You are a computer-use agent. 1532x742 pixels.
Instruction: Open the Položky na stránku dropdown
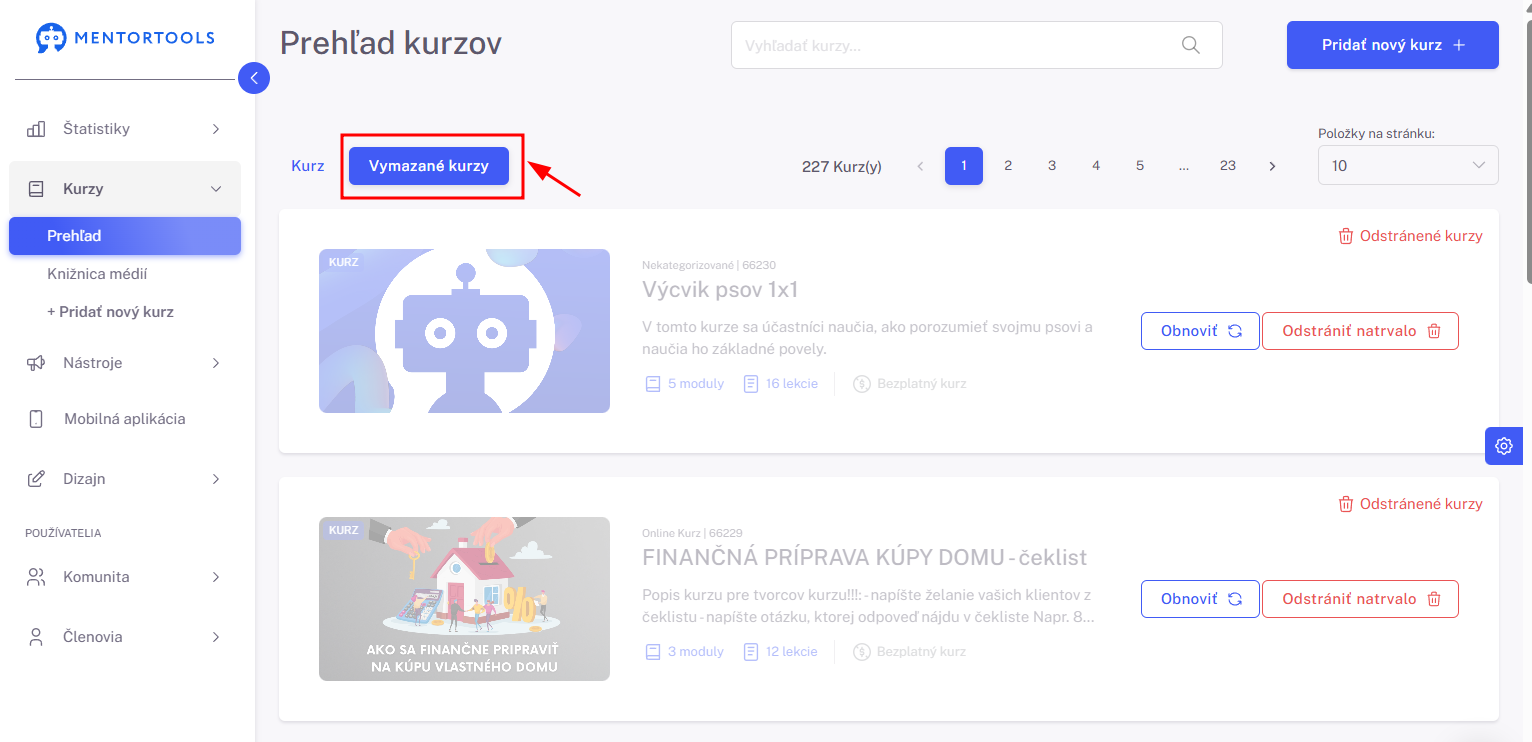(1408, 166)
